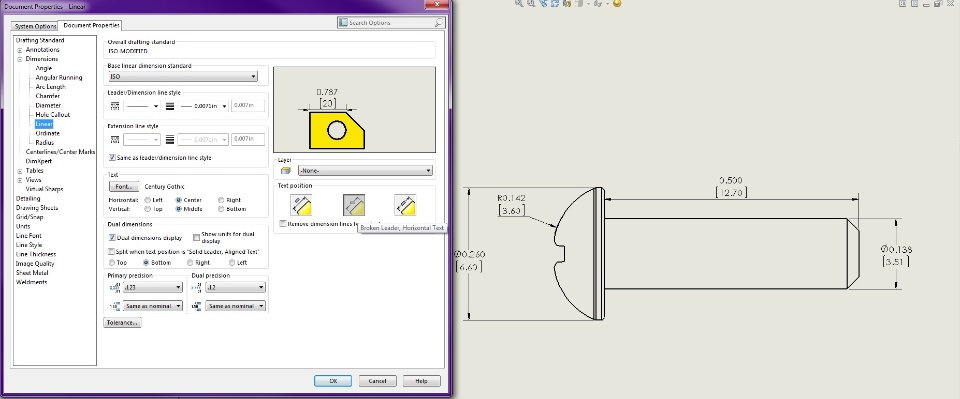
Task: Click the Font... button
Action: pos(124,187)
